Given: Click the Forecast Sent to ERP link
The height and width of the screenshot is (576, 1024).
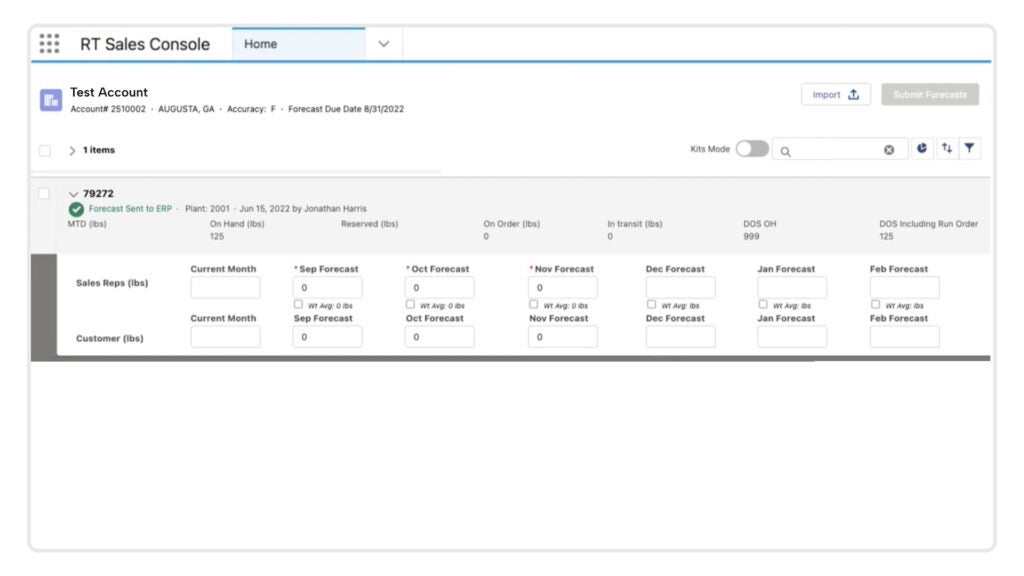Looking at the screenshot, I should [x=130, y=209].
